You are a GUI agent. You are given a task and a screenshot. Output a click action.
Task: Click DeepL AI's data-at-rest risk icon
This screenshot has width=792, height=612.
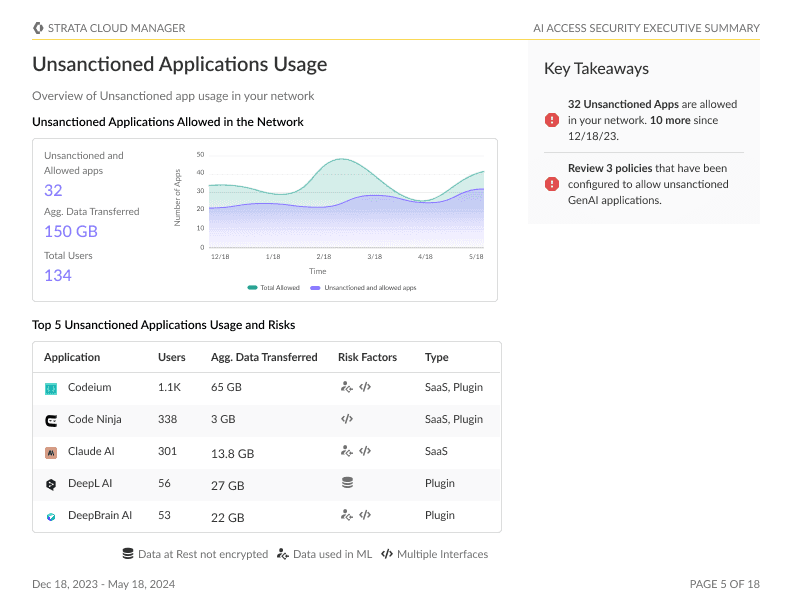tap(347, 483)
